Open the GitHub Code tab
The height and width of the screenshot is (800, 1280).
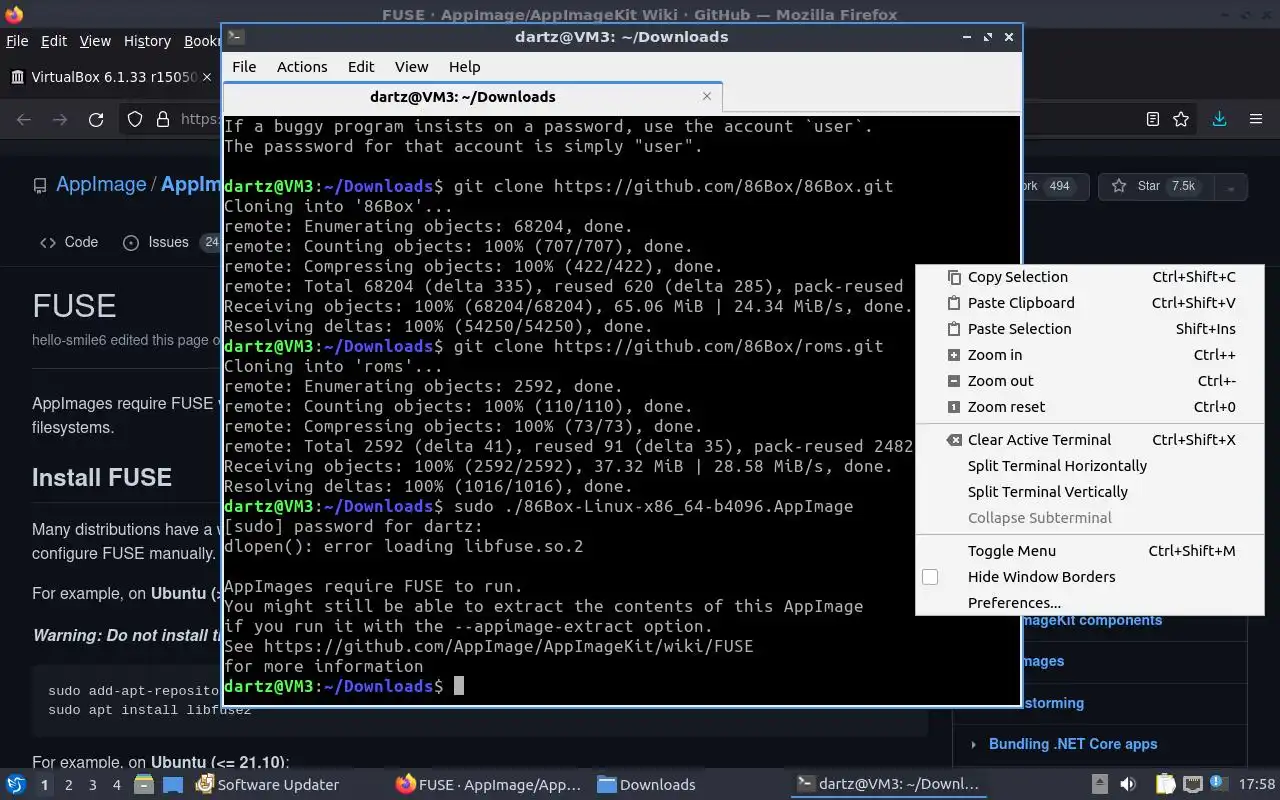[x=69, y=242]
